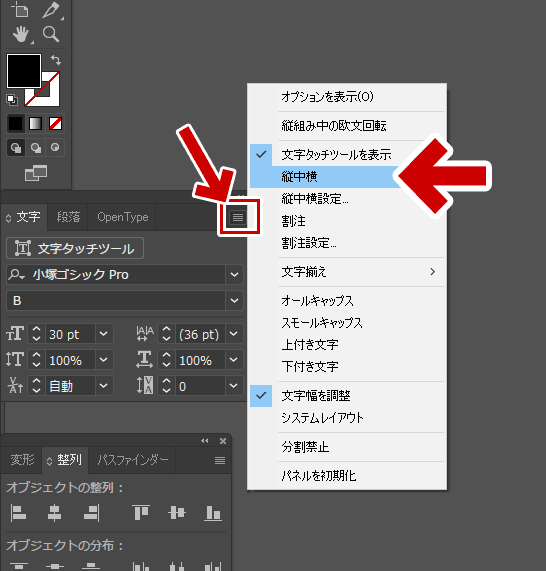546x571 pixels.
Task: Choose Draw Normal mode
Action: click(x=16, y=147)
